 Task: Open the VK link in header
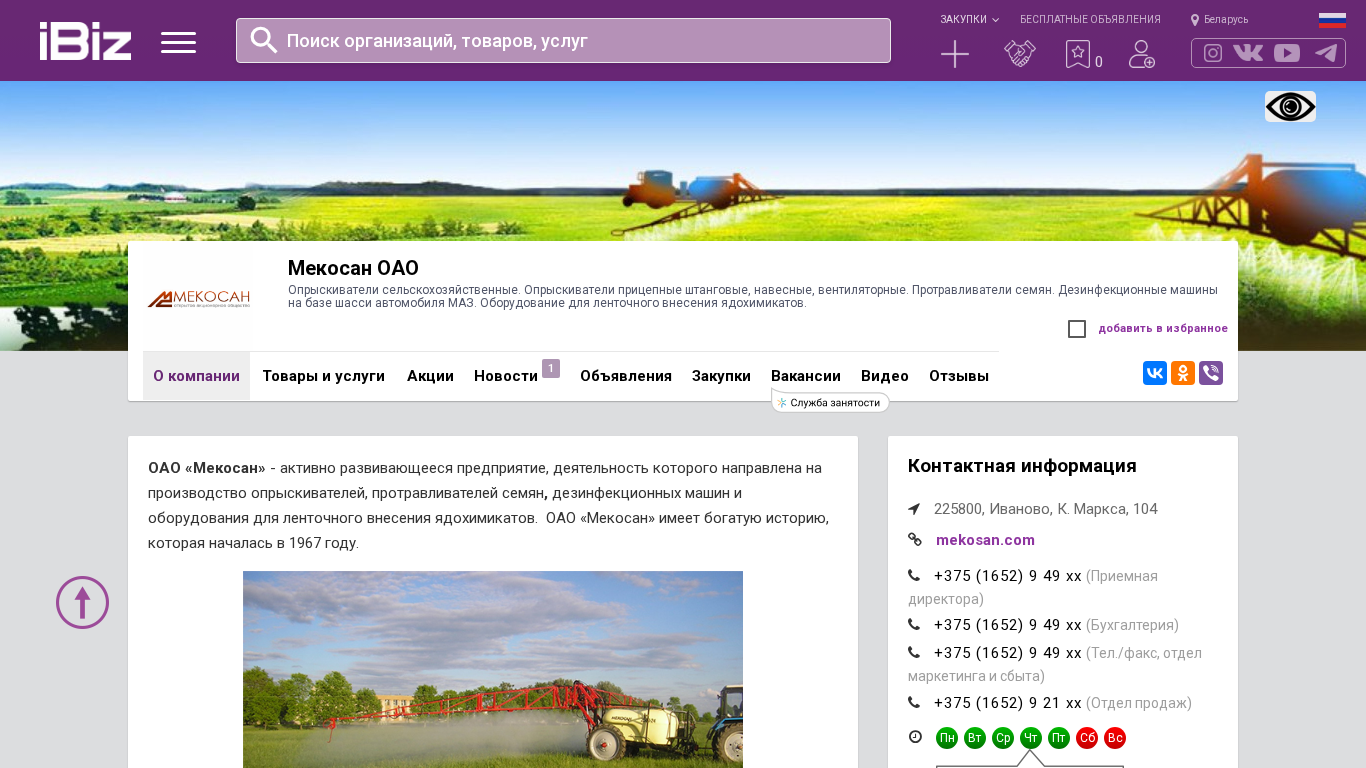pyautogui.click(x=1248, y=53)
